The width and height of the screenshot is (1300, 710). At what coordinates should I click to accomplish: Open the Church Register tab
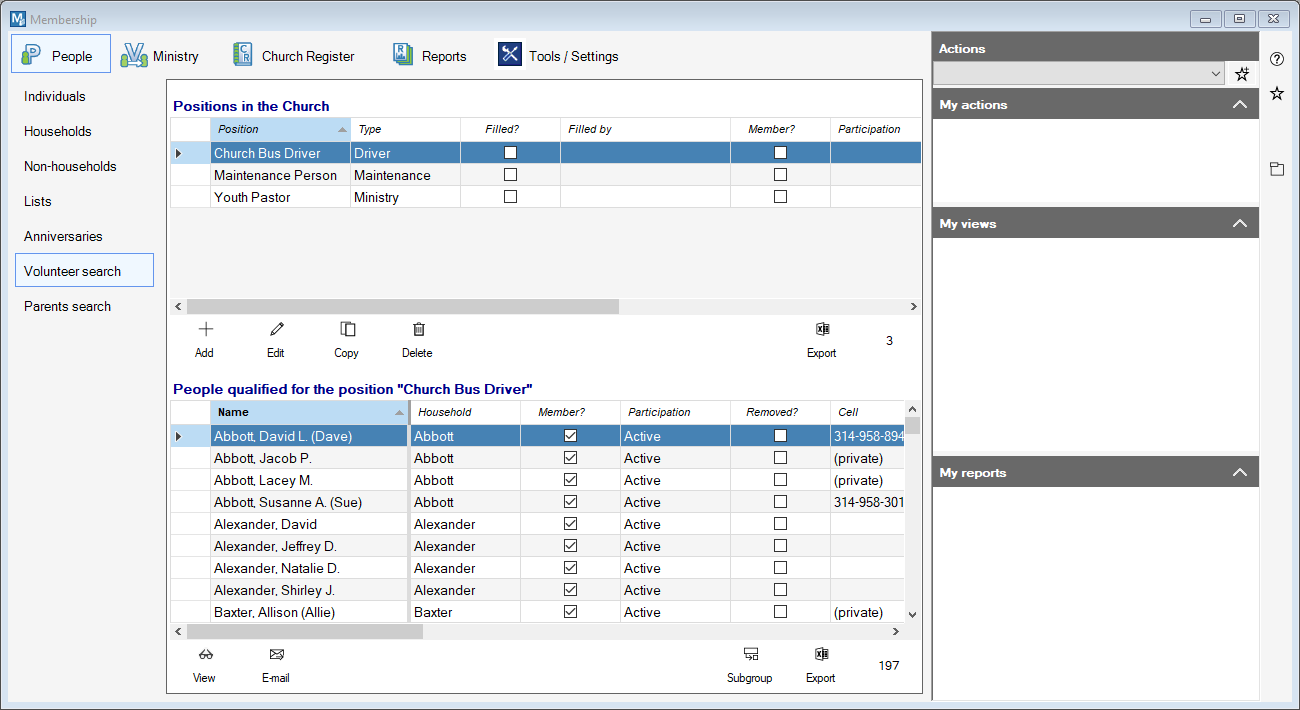click(294, 56)
